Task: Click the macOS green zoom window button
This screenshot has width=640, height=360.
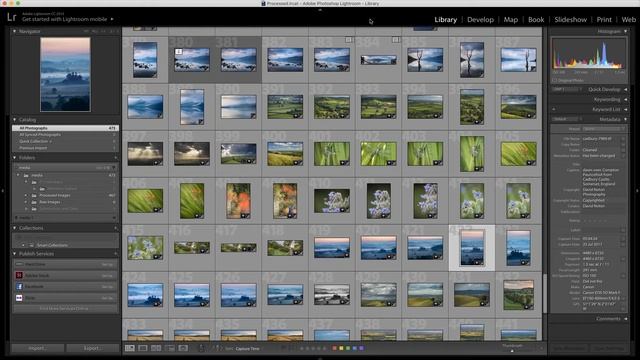Action: tap(18, 3)
